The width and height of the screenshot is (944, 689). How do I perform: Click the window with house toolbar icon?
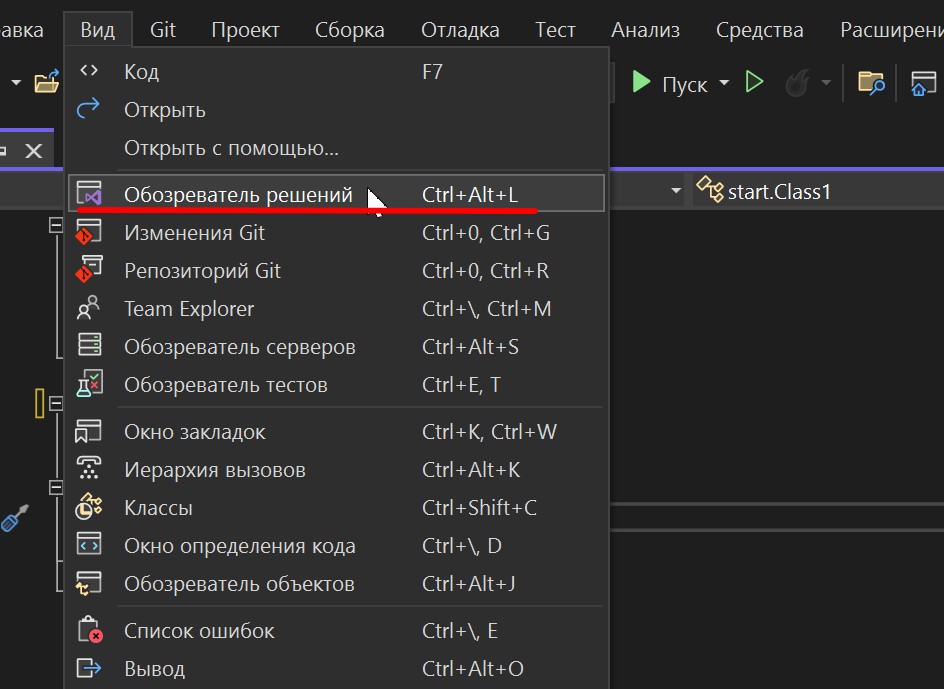tap(924, 83)
